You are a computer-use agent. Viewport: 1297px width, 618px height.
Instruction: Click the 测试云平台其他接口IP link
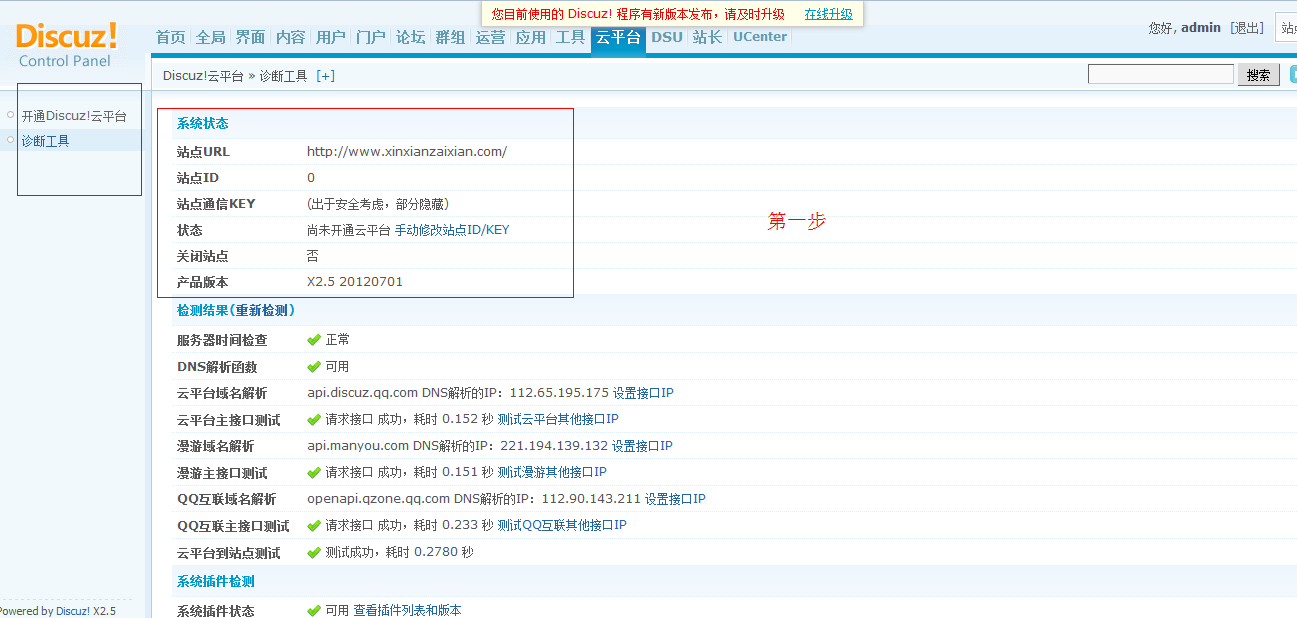click(558, 419)
